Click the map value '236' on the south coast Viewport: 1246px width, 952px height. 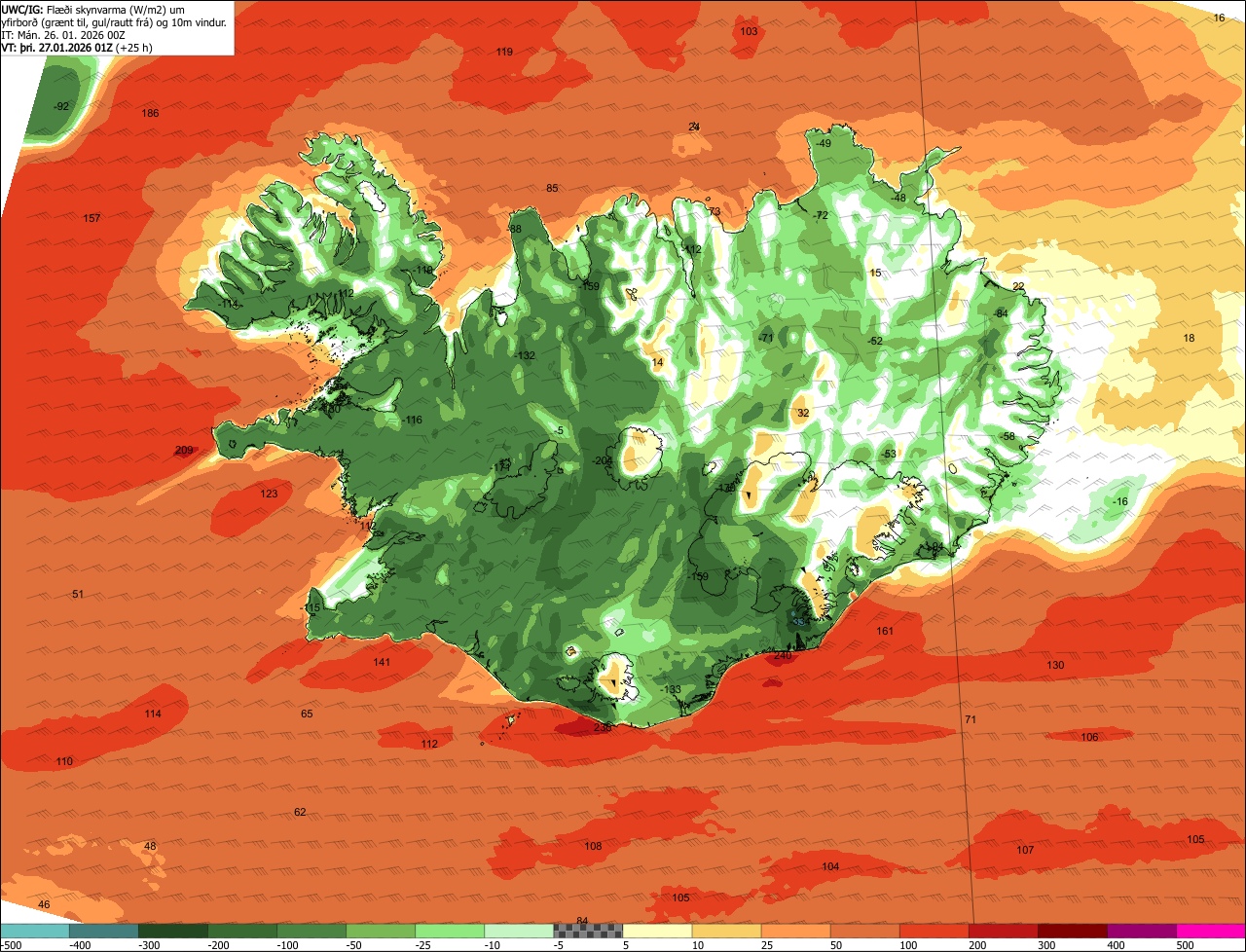point(603,728)
